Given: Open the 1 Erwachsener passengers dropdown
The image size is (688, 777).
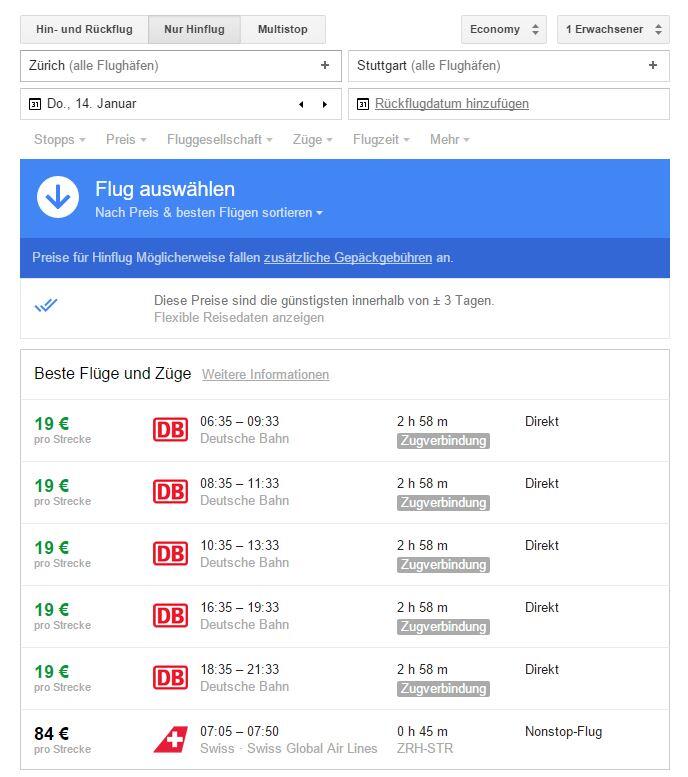Looking at the screenshot, I should (613, 29).
